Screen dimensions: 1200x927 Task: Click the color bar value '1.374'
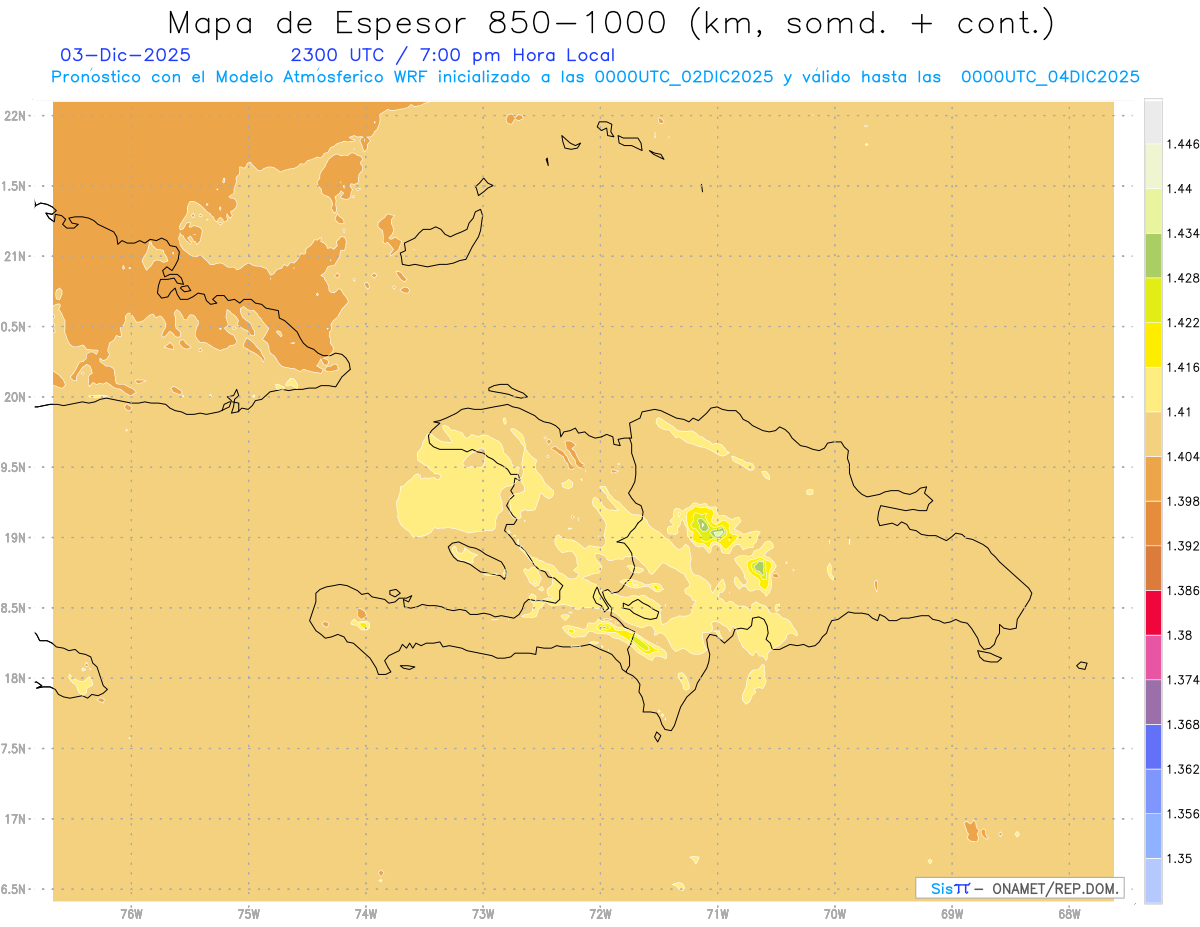point(1184,680)
